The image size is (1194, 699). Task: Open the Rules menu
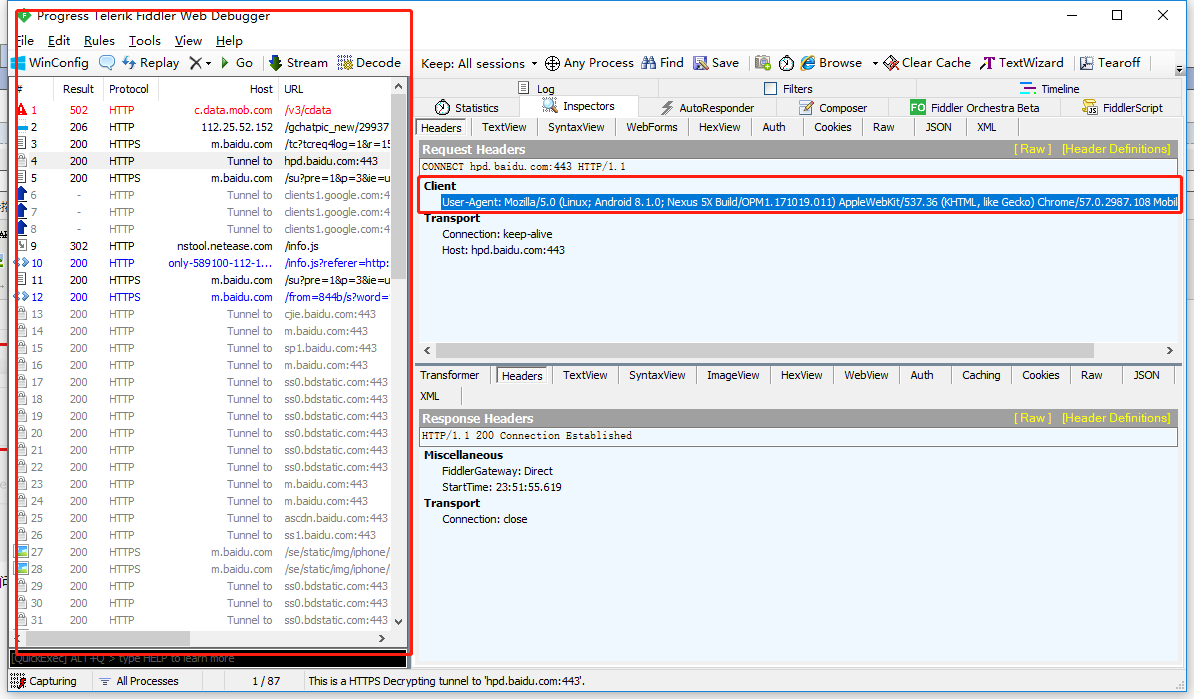tap(99, 41)
